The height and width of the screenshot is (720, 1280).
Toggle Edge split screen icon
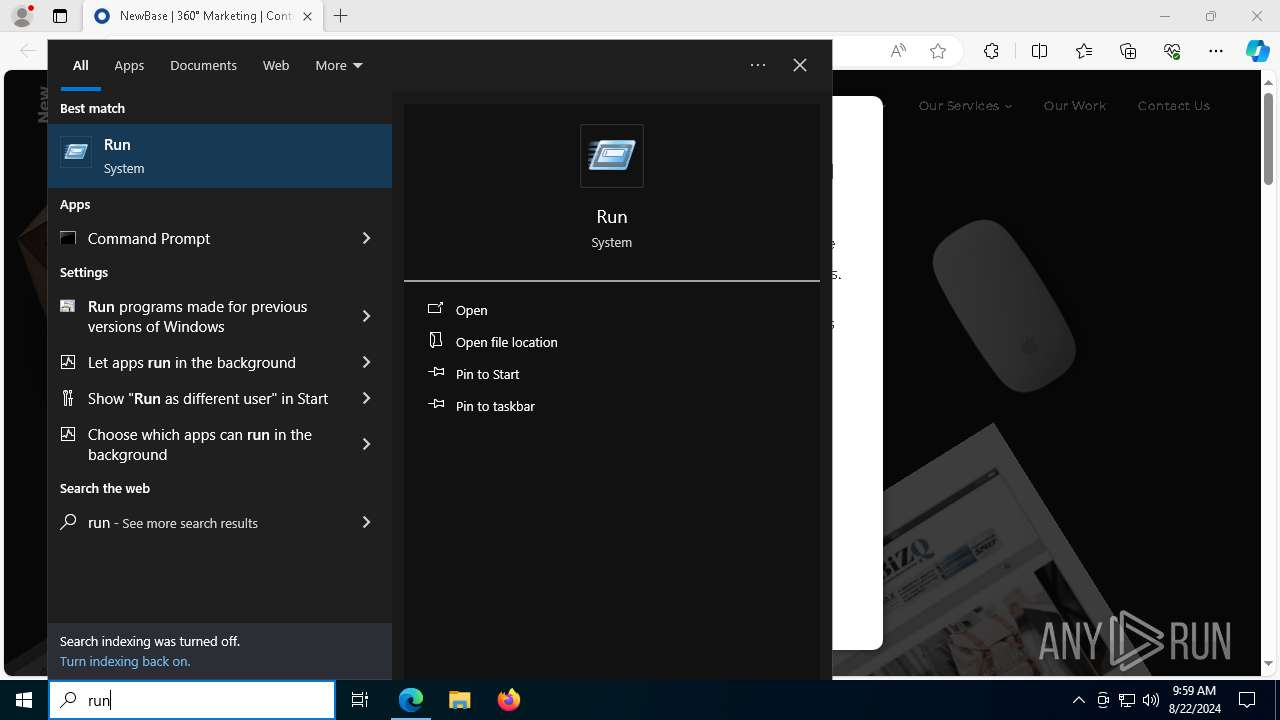tap(1039, 51)
